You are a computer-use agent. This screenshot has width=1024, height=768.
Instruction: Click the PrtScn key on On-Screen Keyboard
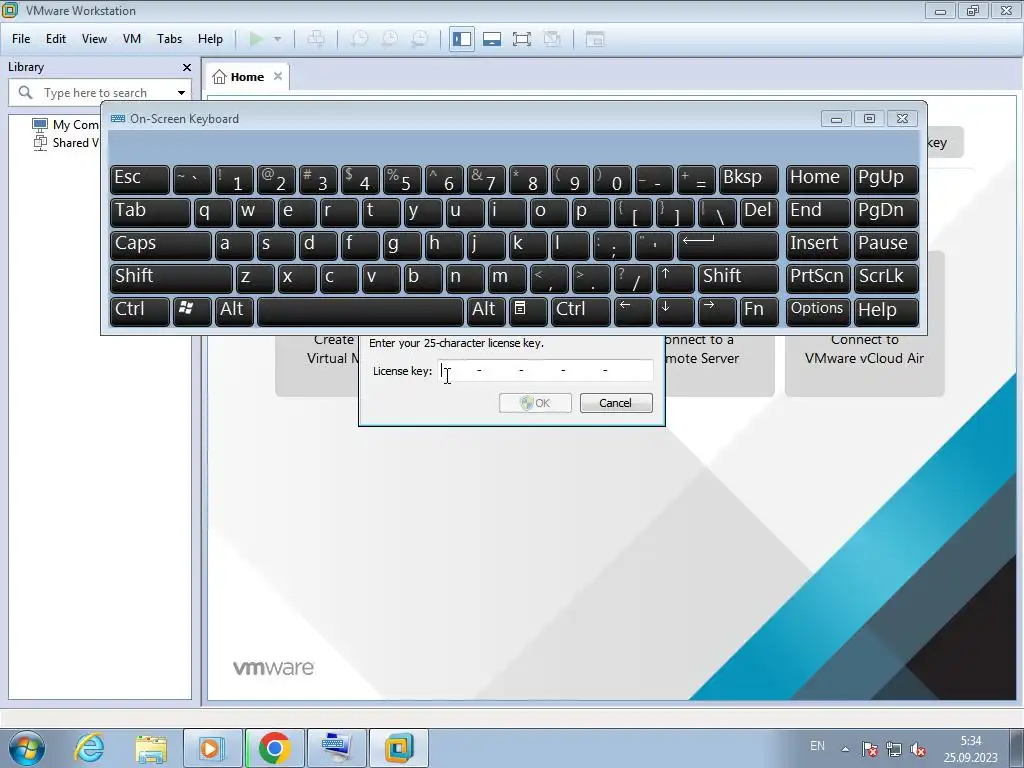[818, 278]
